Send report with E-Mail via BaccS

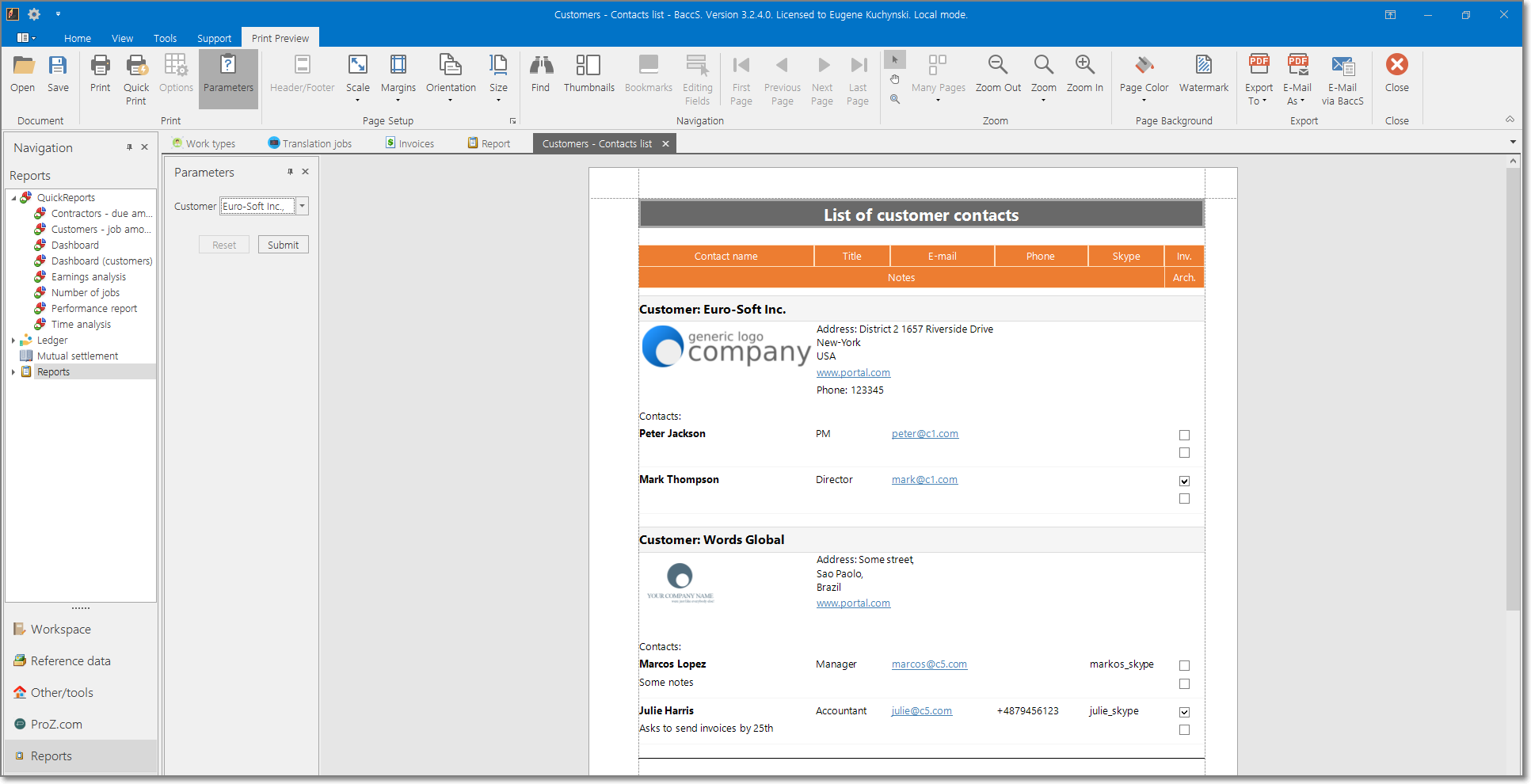tap(1342, 79)
